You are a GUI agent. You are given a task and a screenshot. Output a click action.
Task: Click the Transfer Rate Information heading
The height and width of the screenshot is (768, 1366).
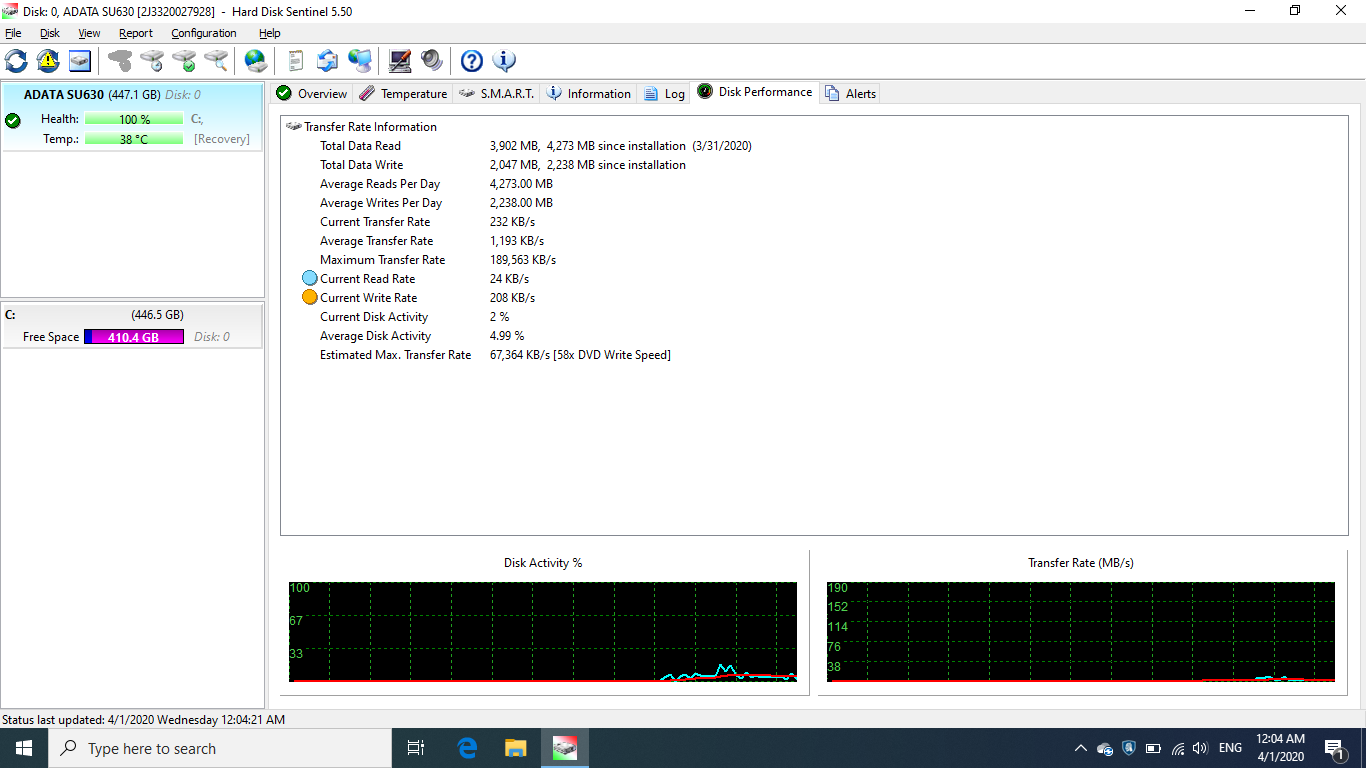pyautogui.click(x=370, y=127)
